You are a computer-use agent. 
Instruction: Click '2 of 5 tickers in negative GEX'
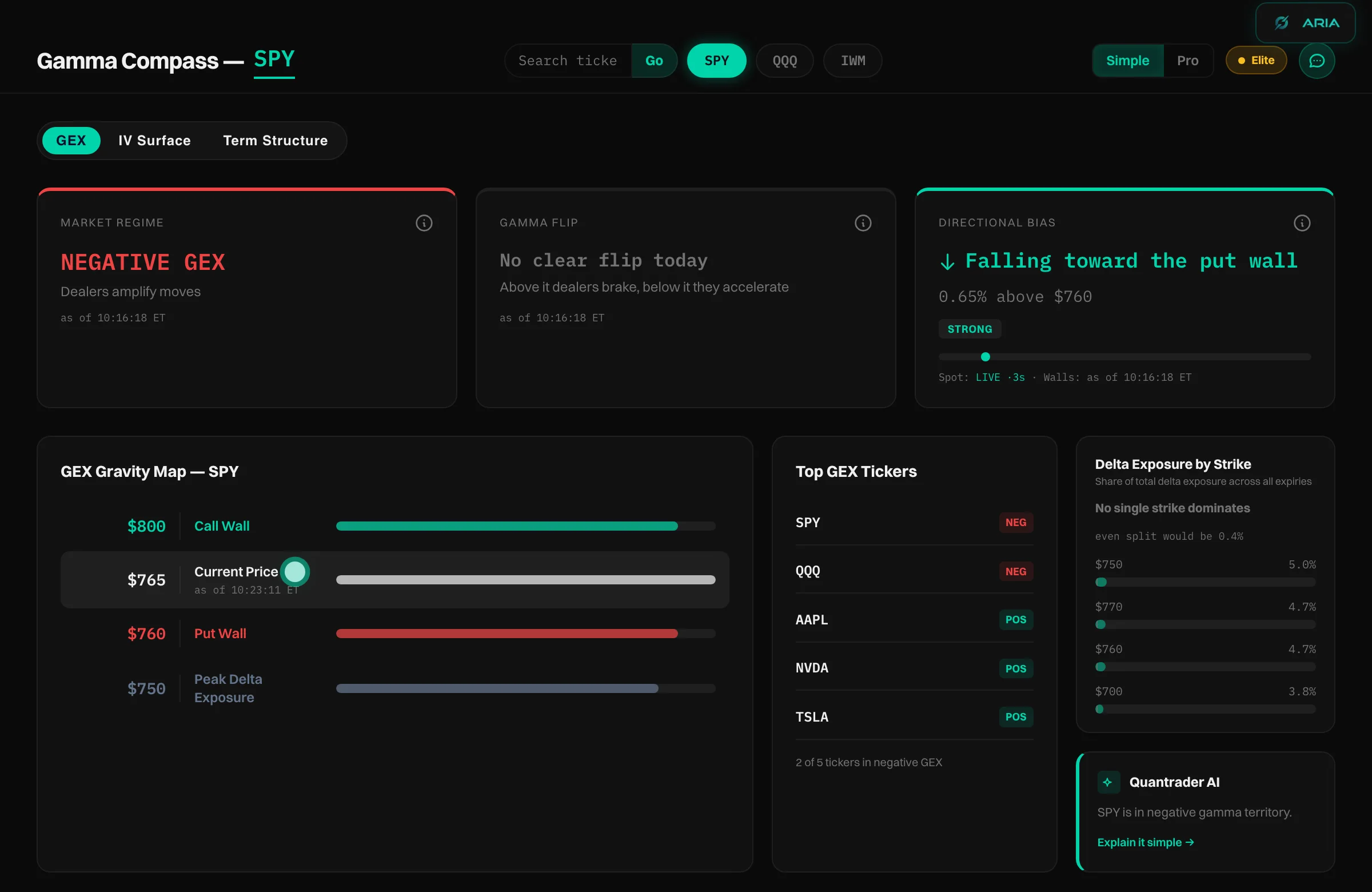[869, 762]
